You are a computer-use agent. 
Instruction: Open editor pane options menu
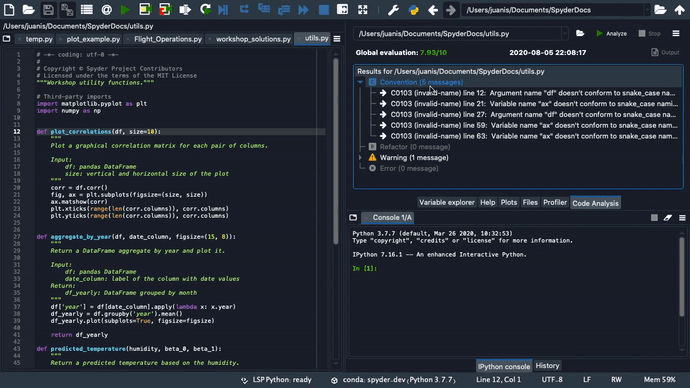337,39
